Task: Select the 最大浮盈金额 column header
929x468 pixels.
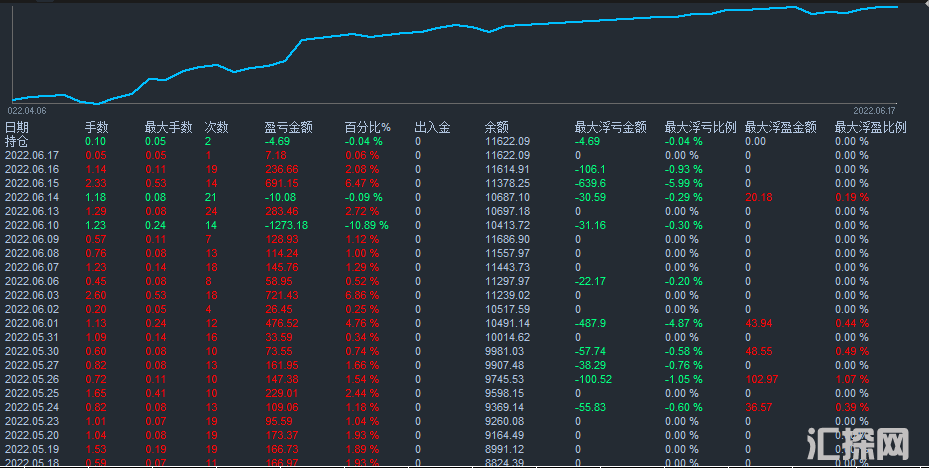Action: point(780,128)
